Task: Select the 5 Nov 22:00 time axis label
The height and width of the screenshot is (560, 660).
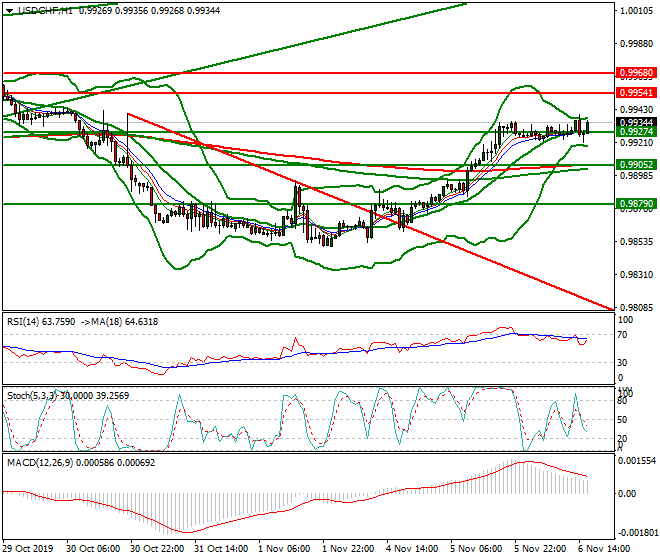Action: pyautogui.click(x=540, y=549)
